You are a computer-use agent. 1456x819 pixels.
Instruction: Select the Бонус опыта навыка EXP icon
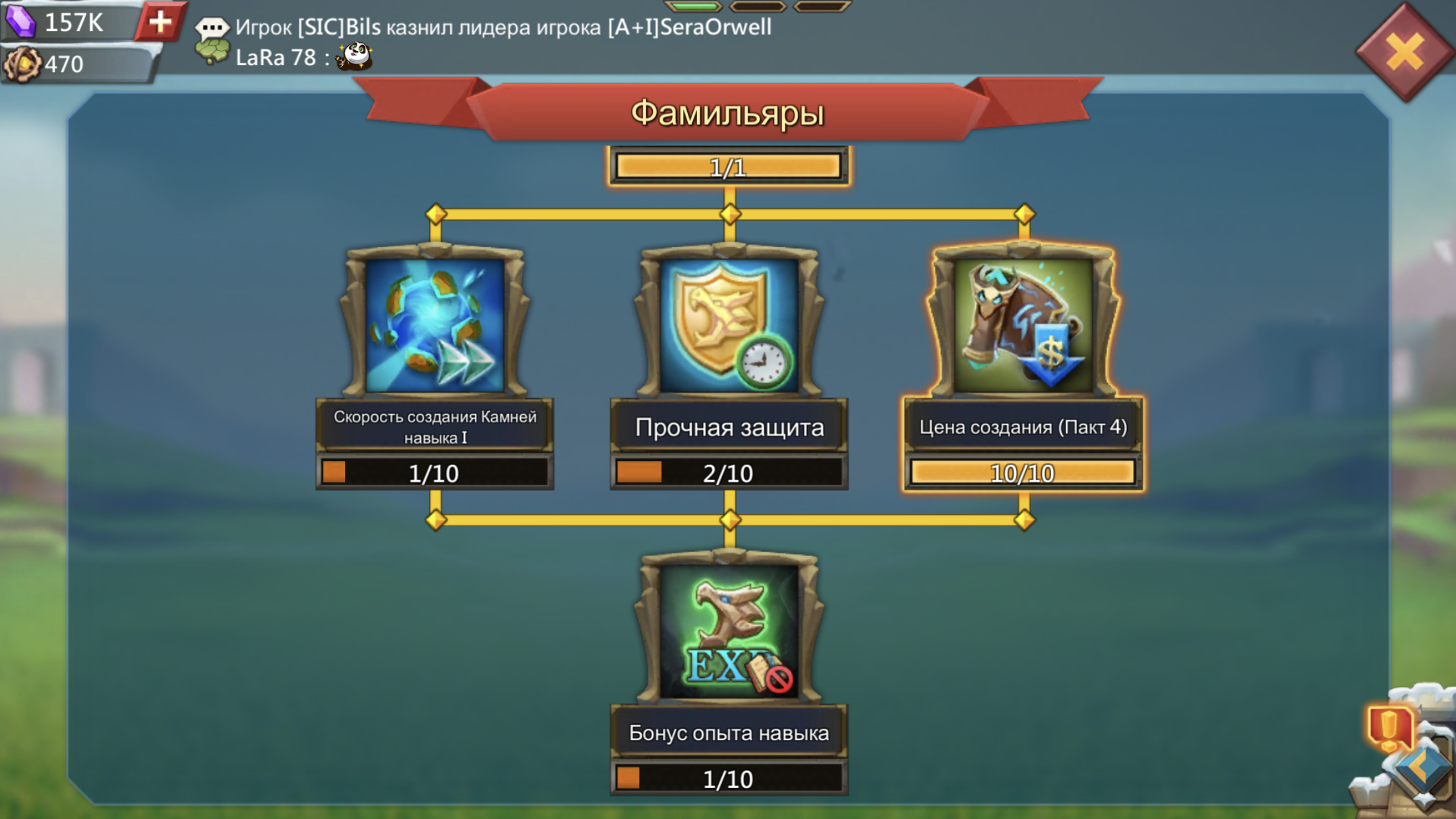point(729,630)
